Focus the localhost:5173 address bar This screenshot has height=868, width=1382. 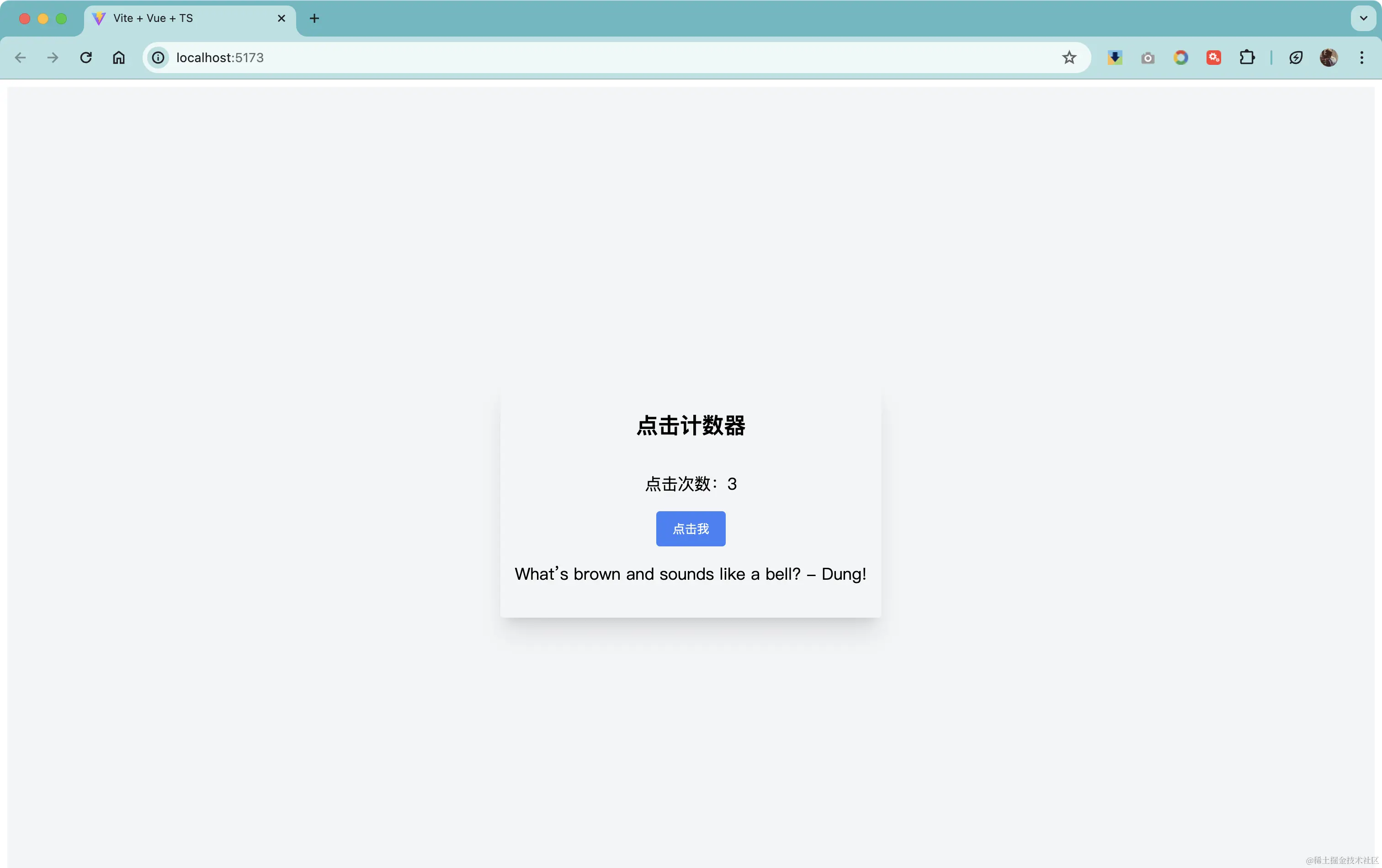[x=574, y=58]
